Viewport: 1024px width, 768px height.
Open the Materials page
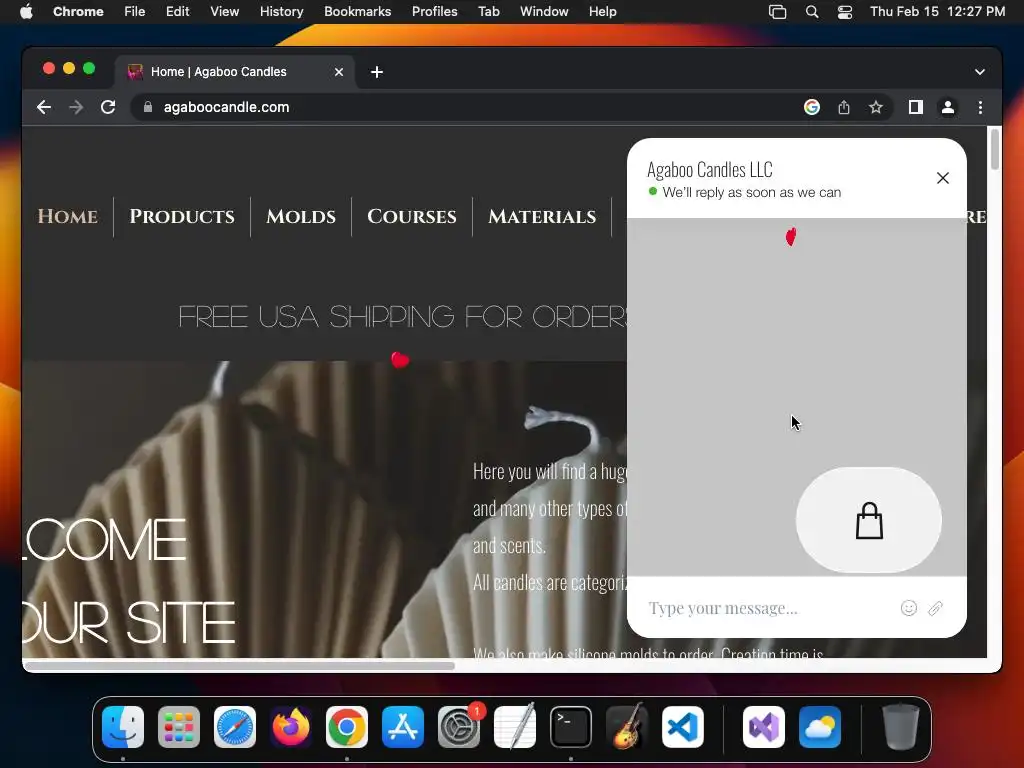coord(541,216)
